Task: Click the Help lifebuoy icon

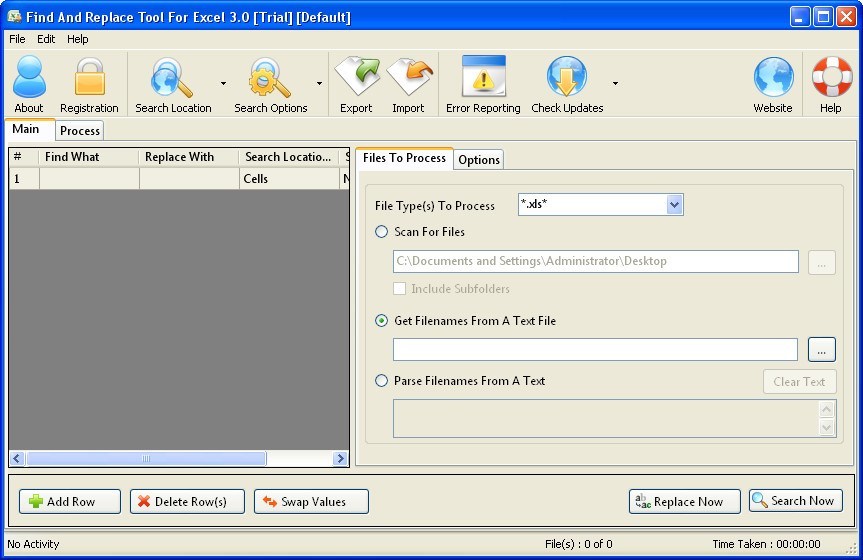Action: [x=832, y=77]
